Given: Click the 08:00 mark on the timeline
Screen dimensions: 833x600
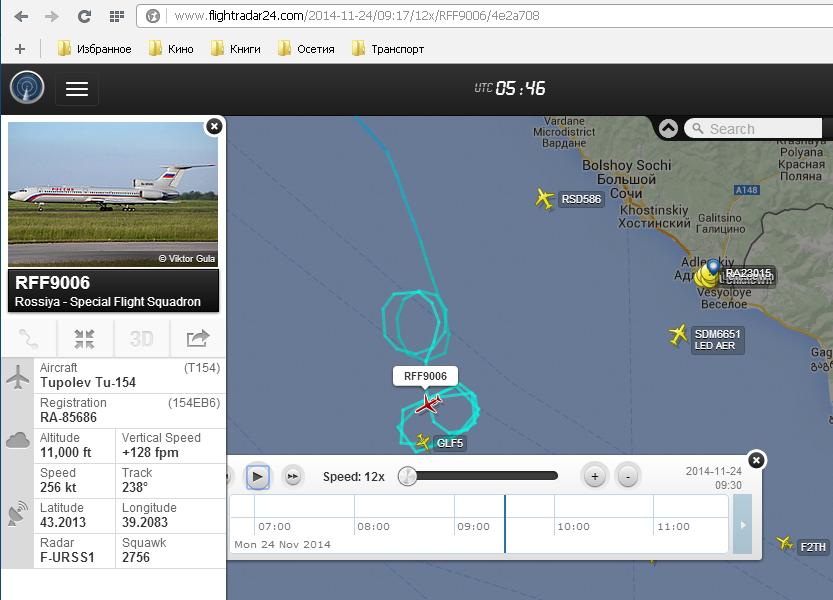Looking at the screenshot, I should (x=373, y=526).
